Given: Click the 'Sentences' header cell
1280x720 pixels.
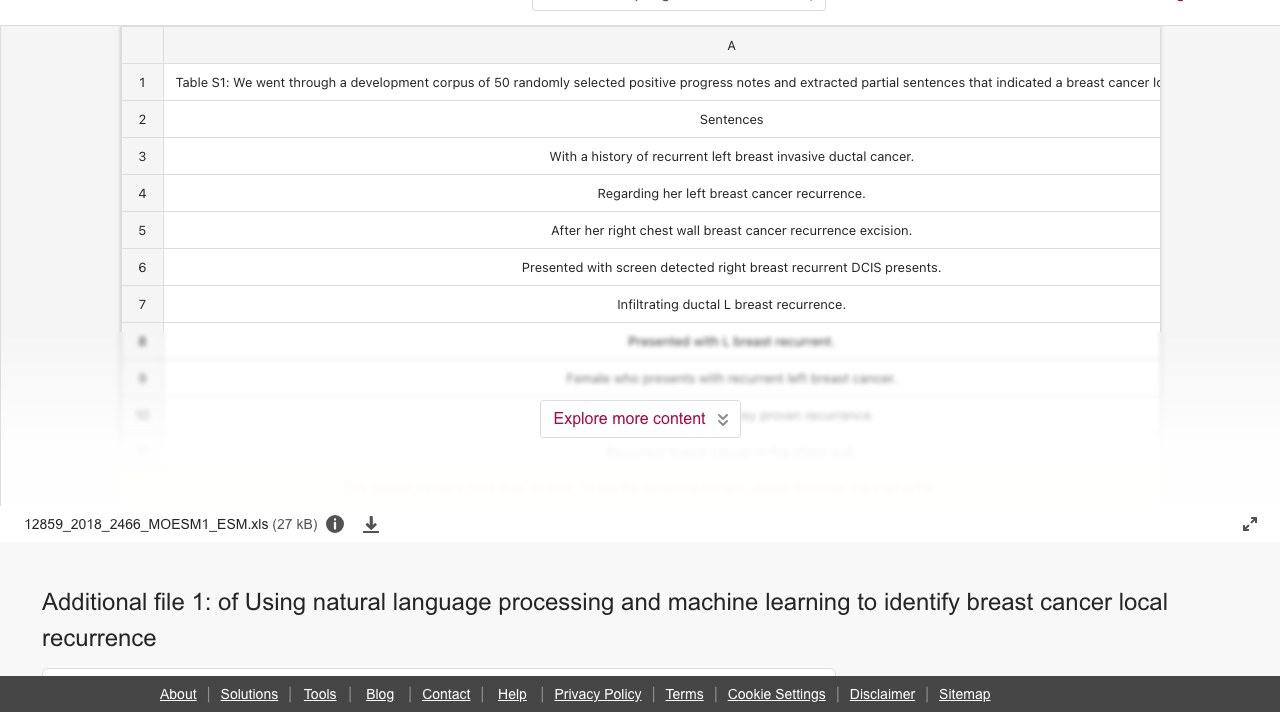Looking at the screenshot, I should pos(662,120).
